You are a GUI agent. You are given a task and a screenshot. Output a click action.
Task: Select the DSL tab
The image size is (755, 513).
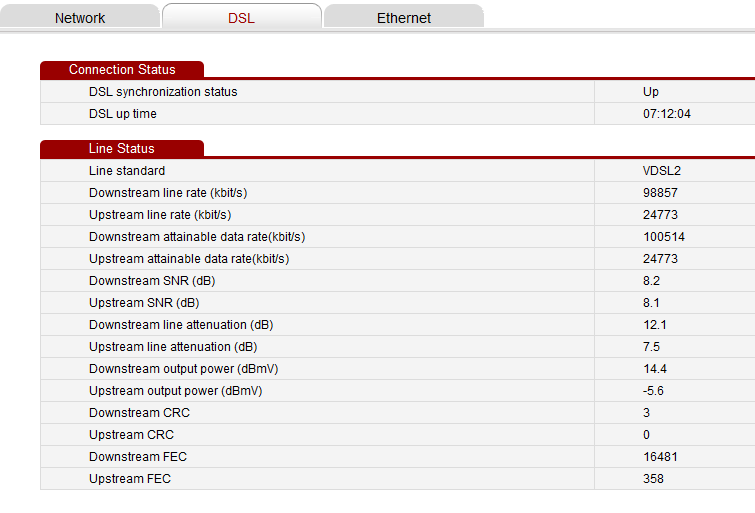(x=242, y=18)
